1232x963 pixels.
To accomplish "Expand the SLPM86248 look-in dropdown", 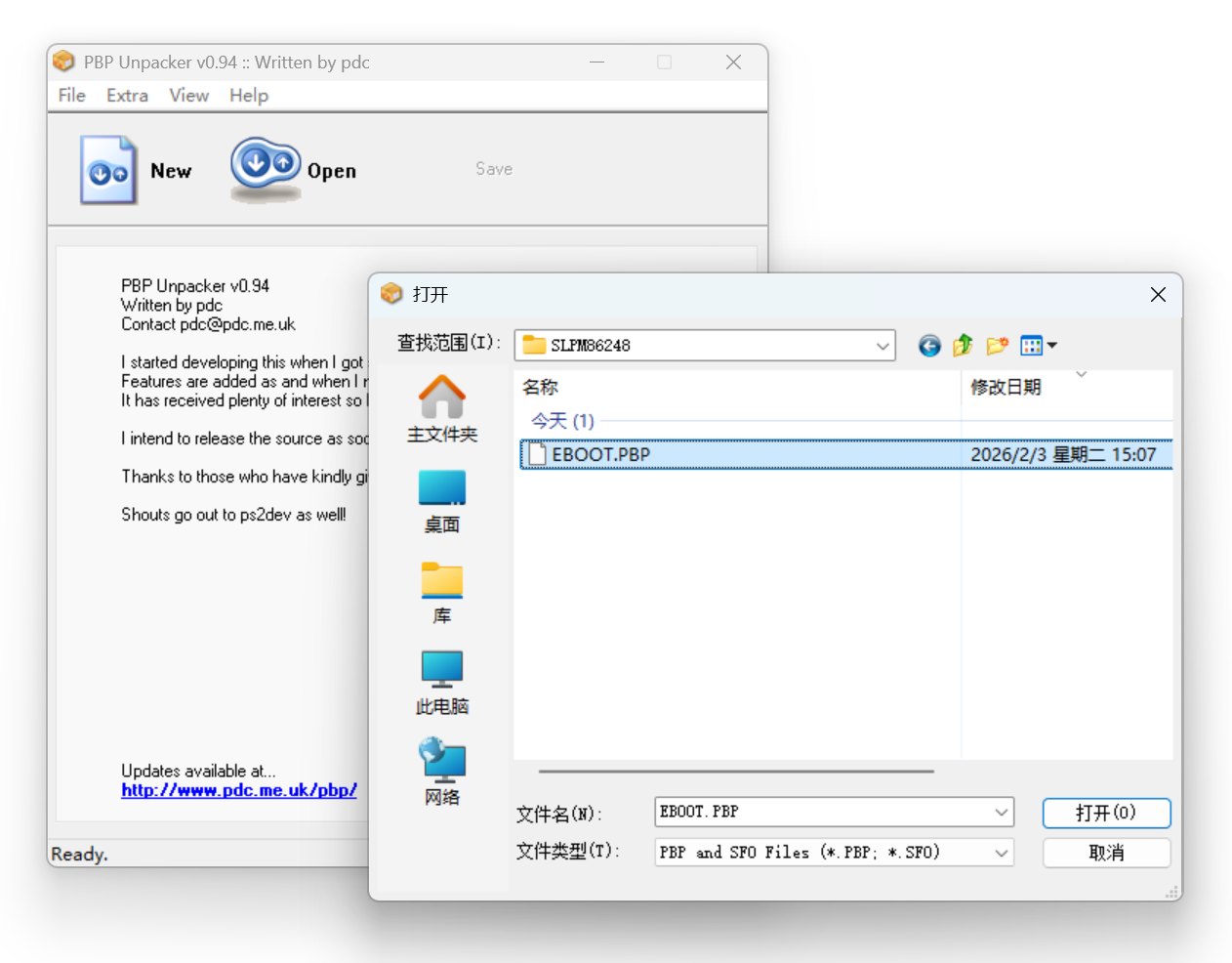I will (x=882, y=346).
